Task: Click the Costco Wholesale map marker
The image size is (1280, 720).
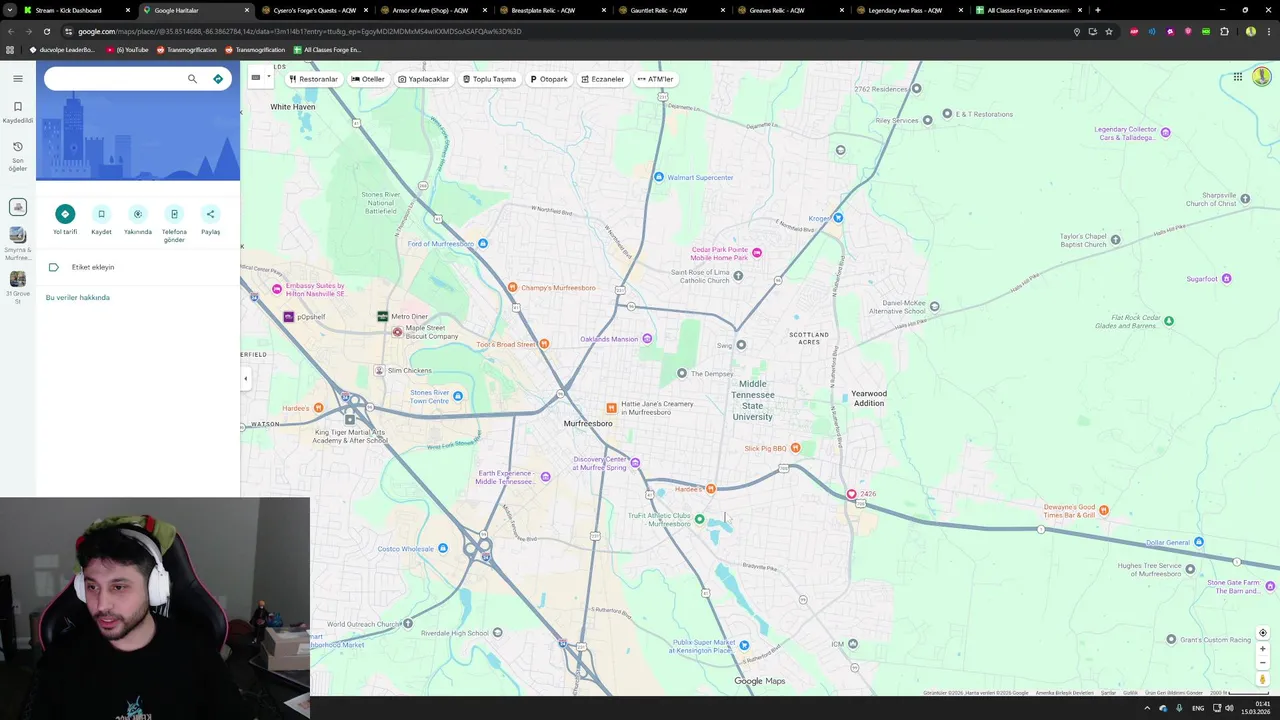Action: pos(442,548)
